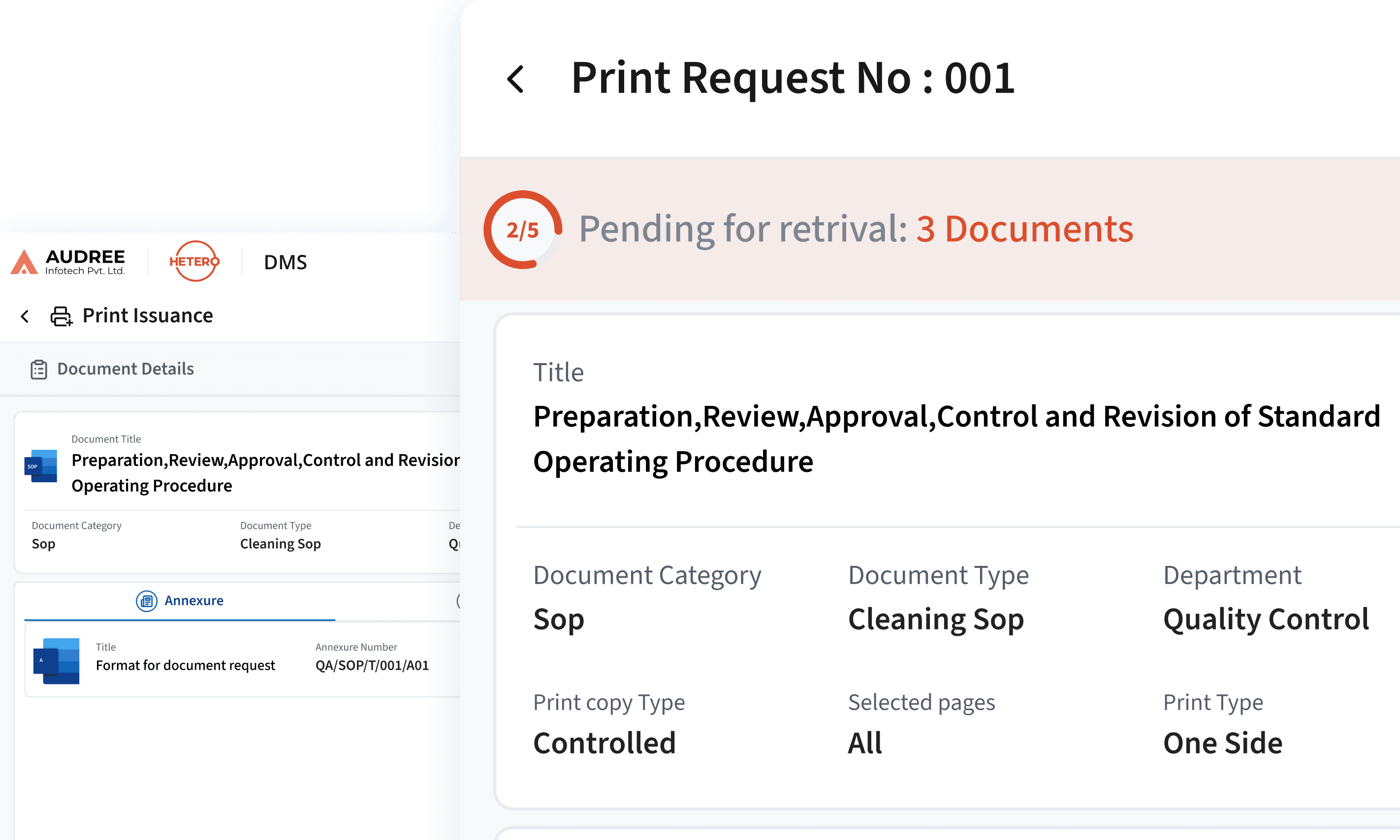Image resolution: width=1400 pixels, height=840 pixels.
Task: Click the annexure file thumbnail icon
Action: click(57, 660)
